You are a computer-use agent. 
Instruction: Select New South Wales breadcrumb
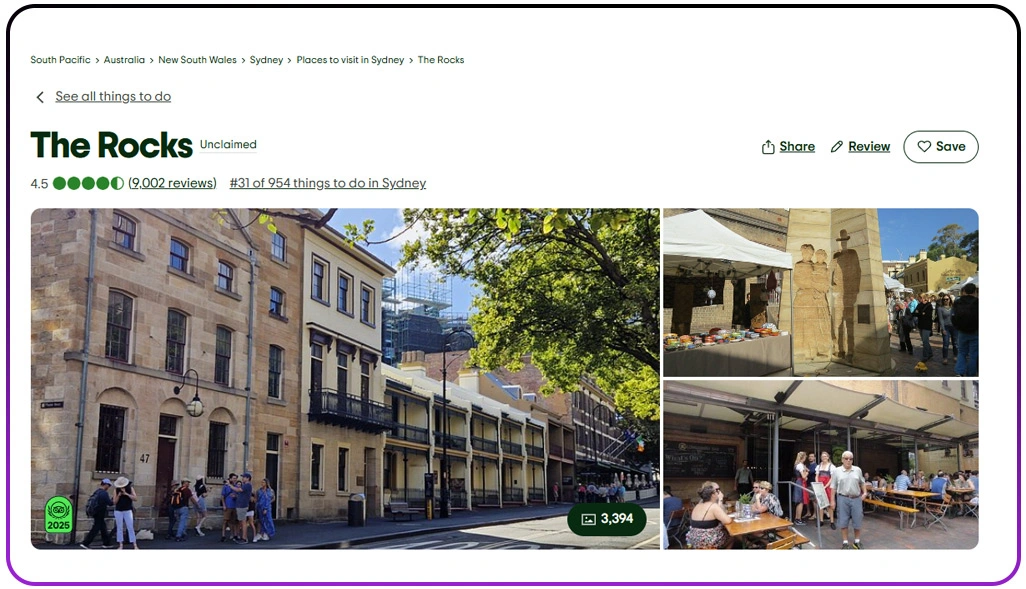[x=197, y=60]
